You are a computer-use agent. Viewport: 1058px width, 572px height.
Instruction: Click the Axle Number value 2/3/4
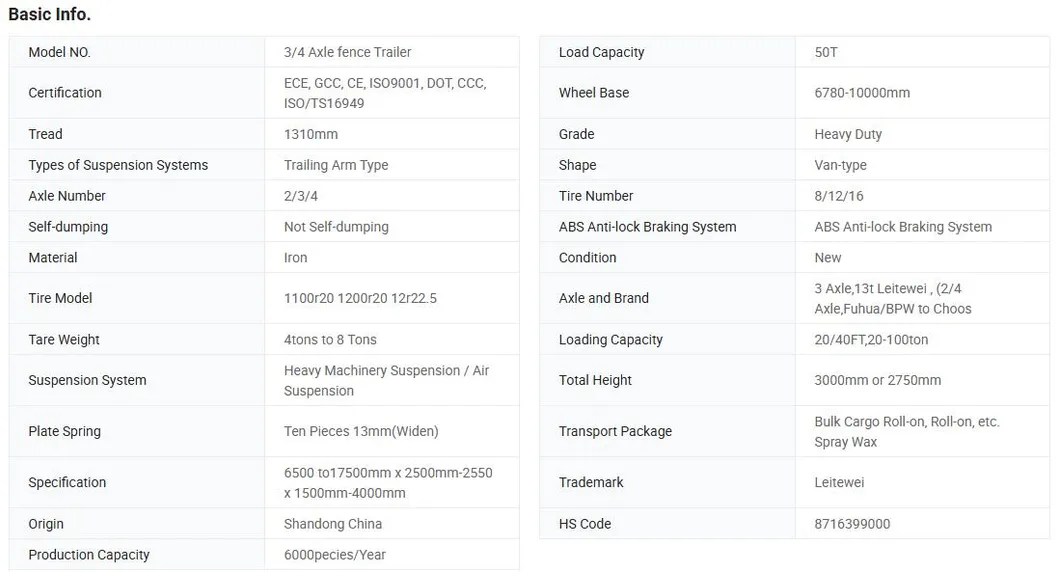pos(301,196)
